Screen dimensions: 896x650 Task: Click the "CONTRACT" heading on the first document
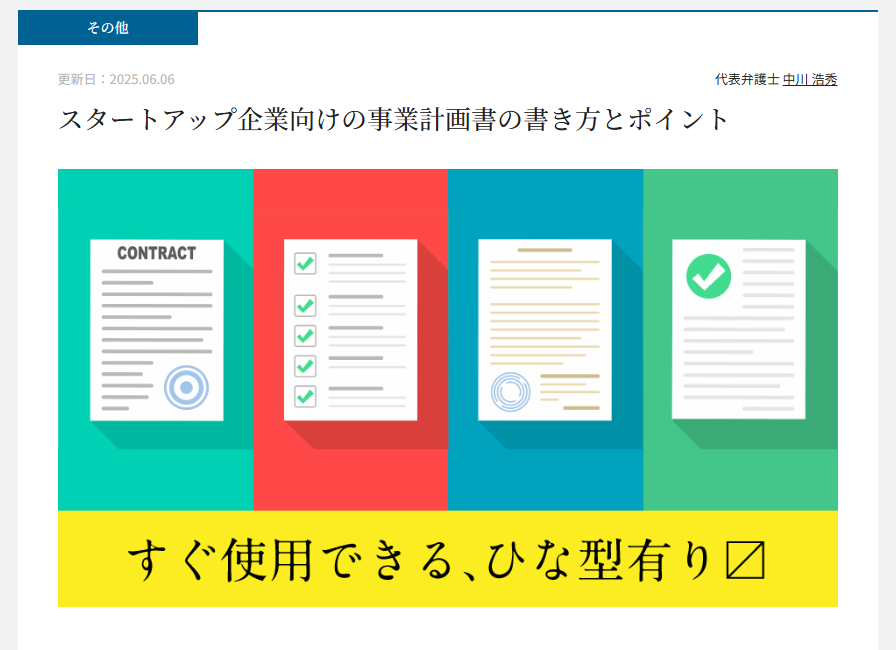point(156,254)
